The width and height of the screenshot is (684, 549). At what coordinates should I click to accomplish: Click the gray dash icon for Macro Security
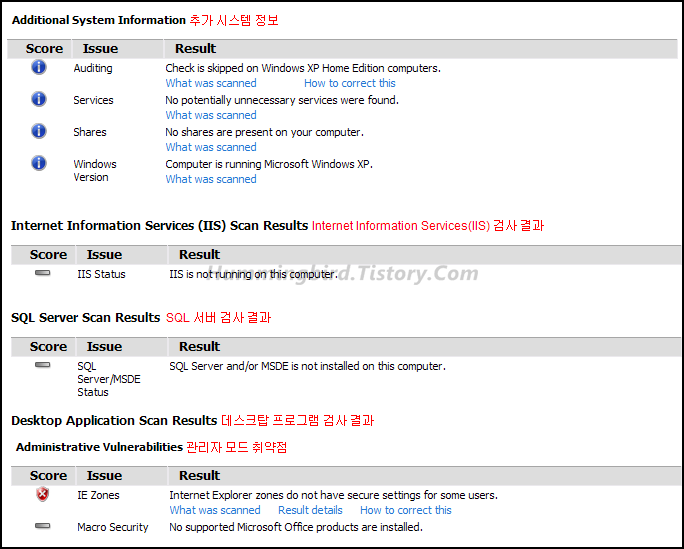43,526
